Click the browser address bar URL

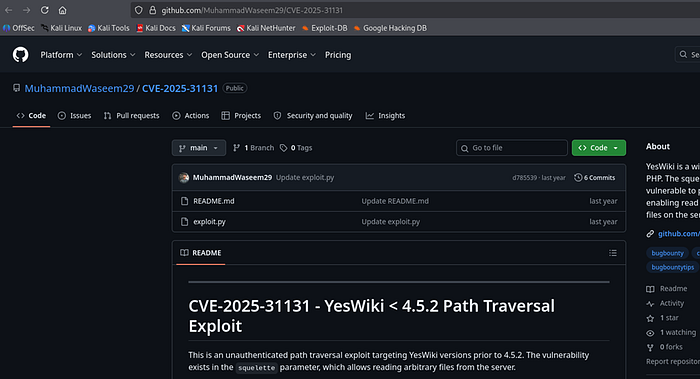click(252, 10)
